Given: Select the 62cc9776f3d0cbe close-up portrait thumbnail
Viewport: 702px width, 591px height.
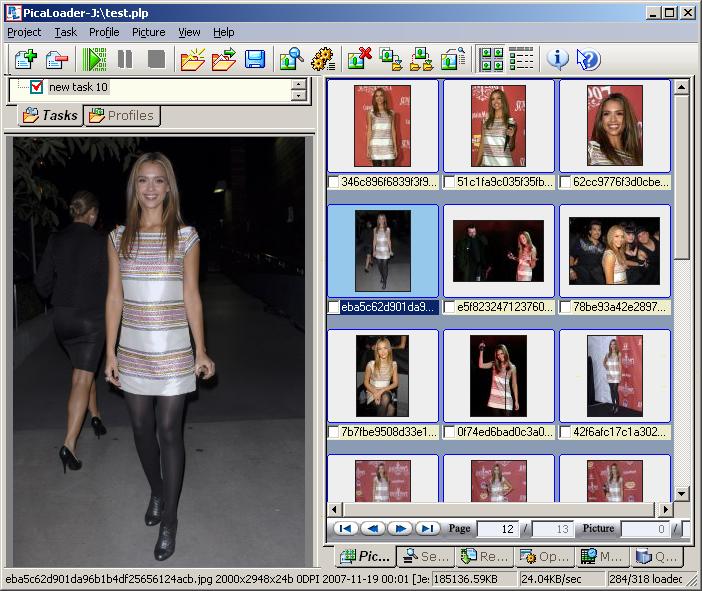Looking at the screenshot, I should (615, 126).
